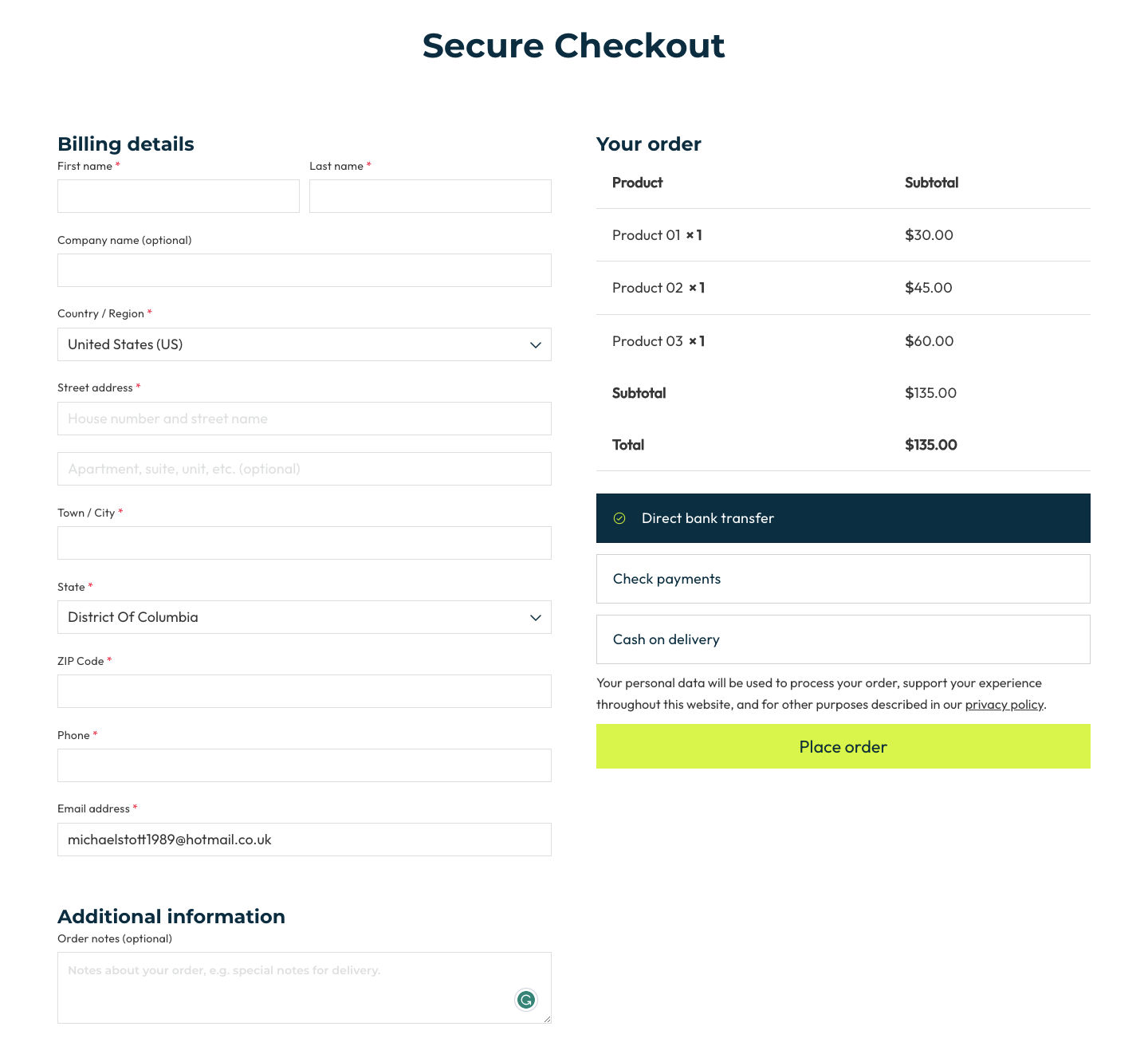This screenshot has height=1054, width=1148.
Task: Click the Email address field
Action: [304, 840]
